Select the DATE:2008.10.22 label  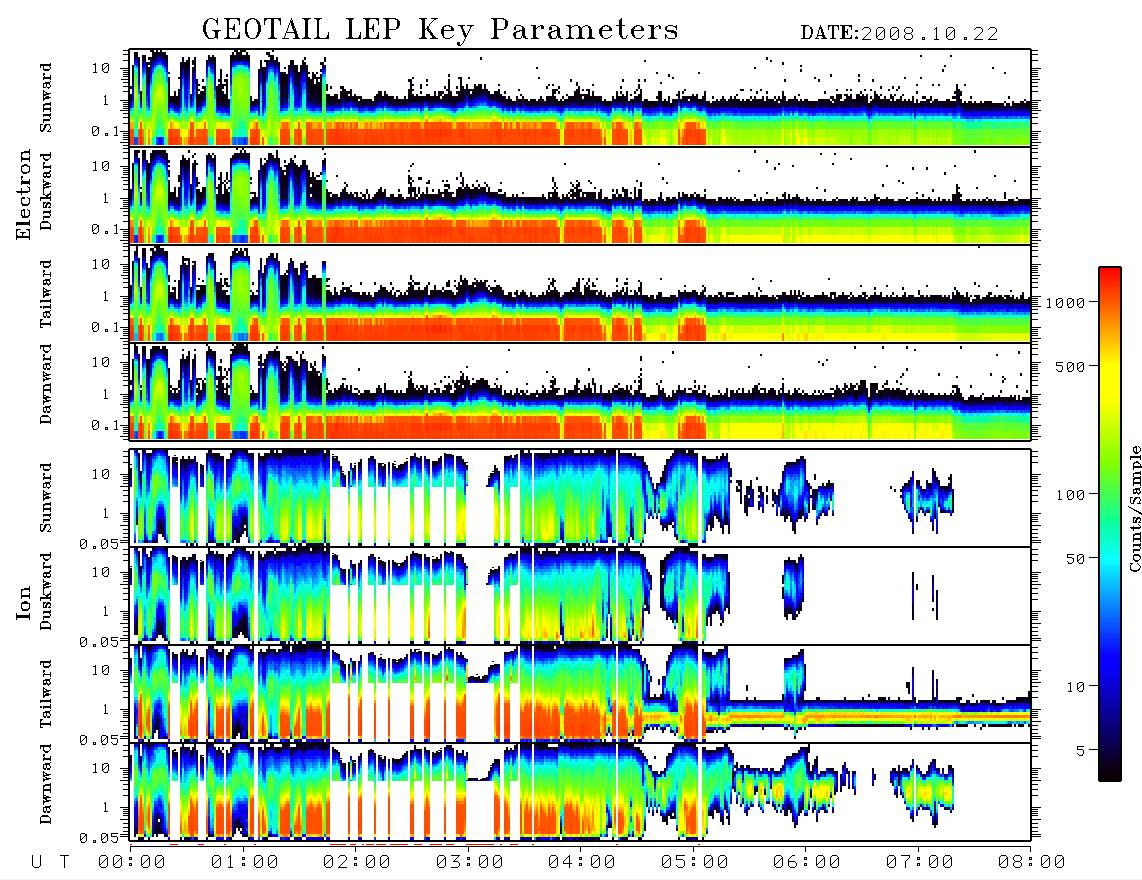(899, 34)
